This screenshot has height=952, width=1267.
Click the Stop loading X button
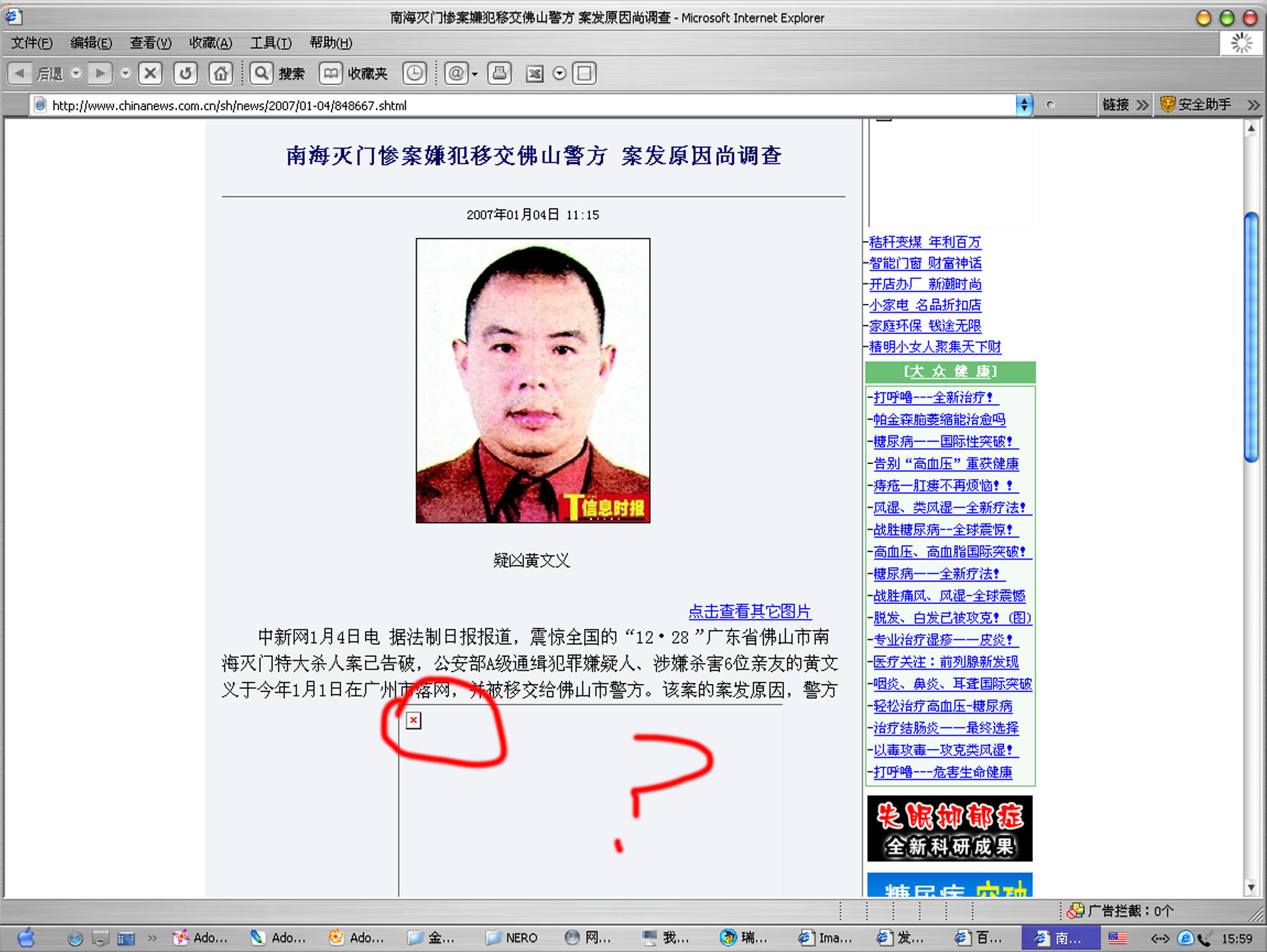click(x=150, y=73)
